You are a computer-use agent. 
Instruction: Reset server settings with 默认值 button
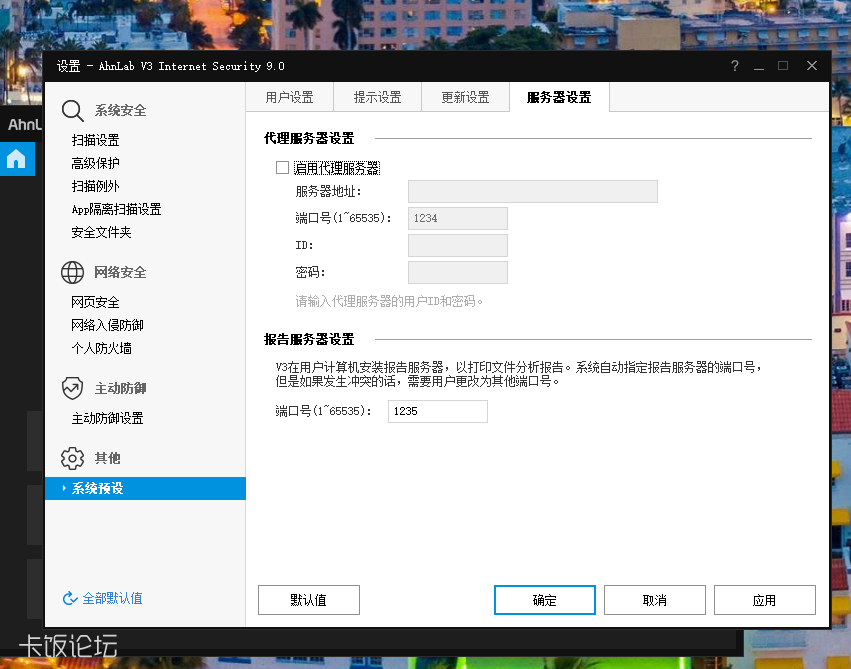click(308, 600)
